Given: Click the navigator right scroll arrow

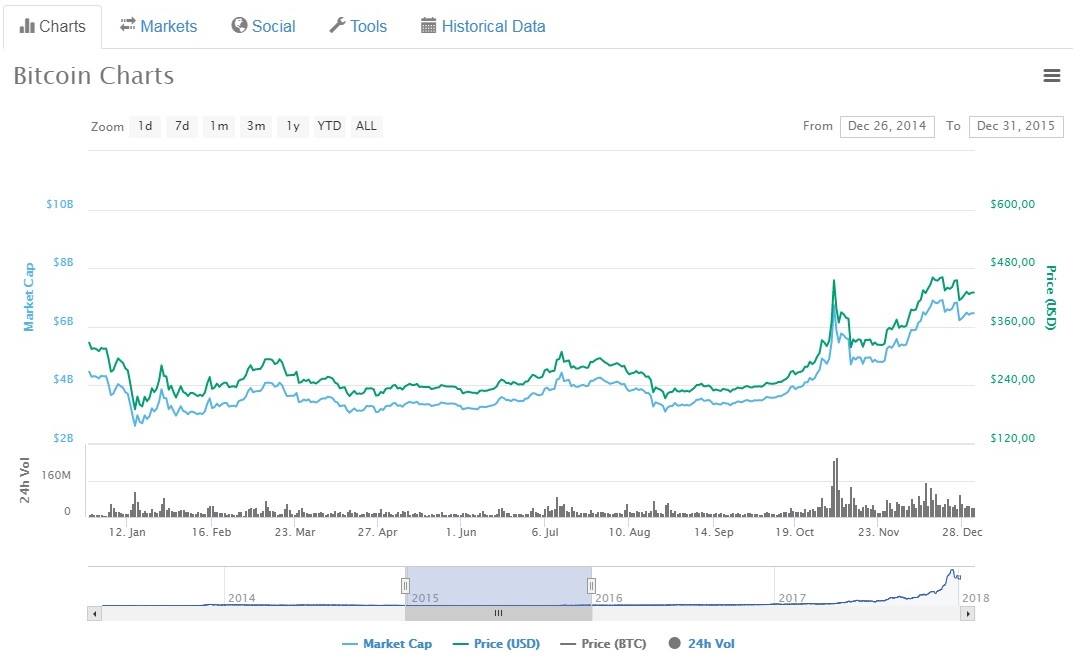Looking at the screenshot, I should (968, 613).
